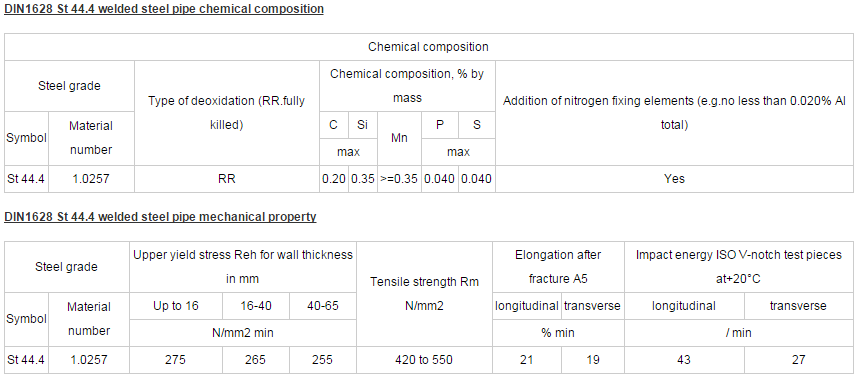The width and height of the screenshot is (857, 378).
Task: Click the 'Up to 16' thickness header
Action: [176, 306]
